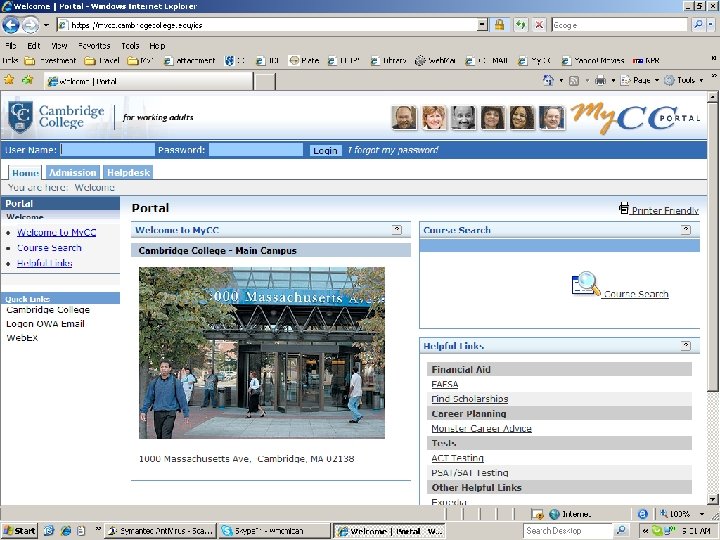Open the ACT Testing link
This screenshot has height=540, width=720.
click(457, 458)
